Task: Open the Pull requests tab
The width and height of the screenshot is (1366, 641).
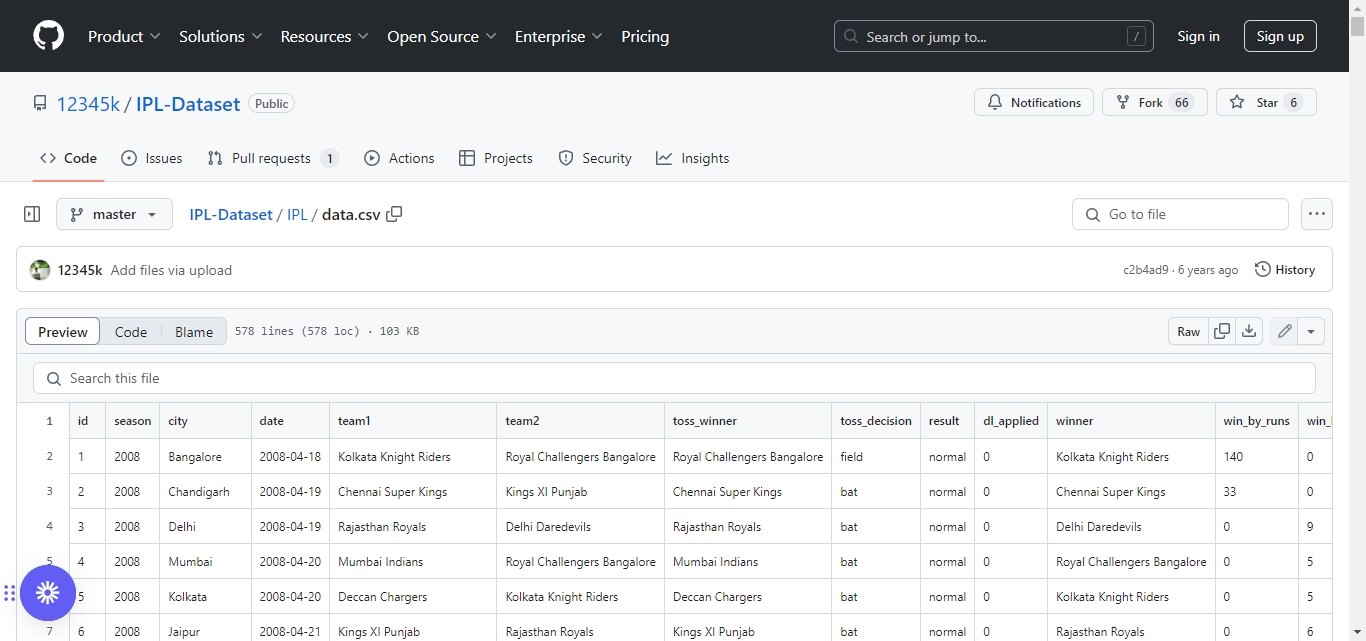Action: (x=273, y=158)
